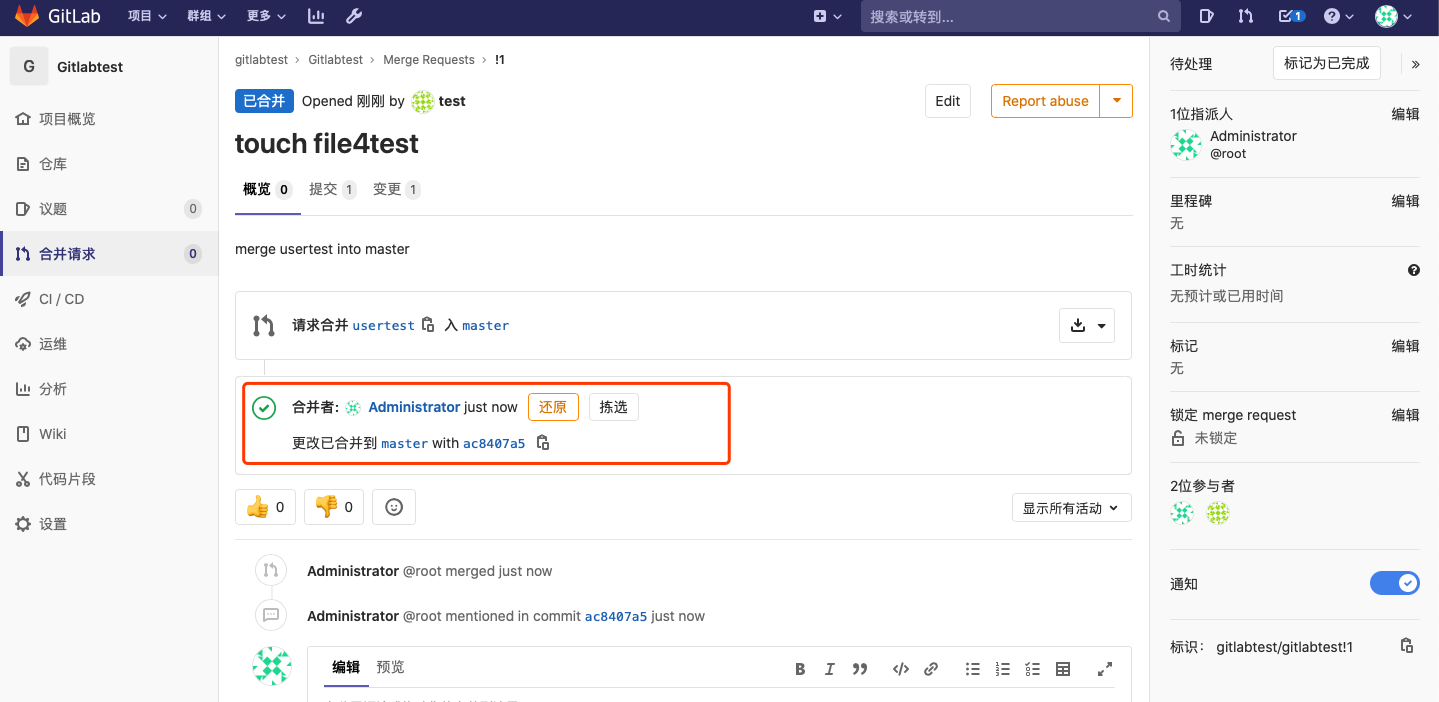This screenshot has height=702, width=1439.
Task: Disable the 通知 notifications toggle
Action: 1395,583
